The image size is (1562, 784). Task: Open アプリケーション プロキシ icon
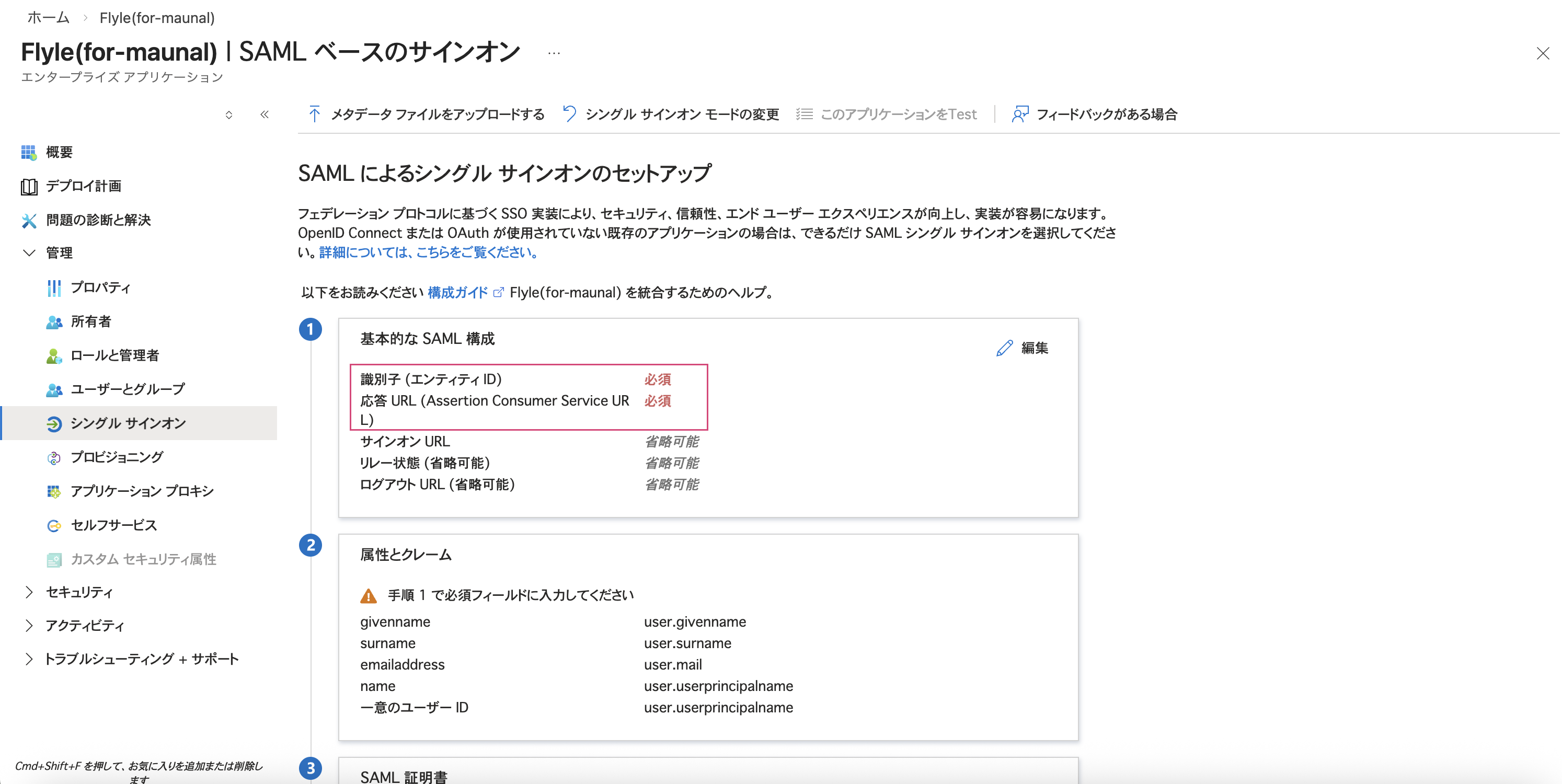click(x=54, y=491)
